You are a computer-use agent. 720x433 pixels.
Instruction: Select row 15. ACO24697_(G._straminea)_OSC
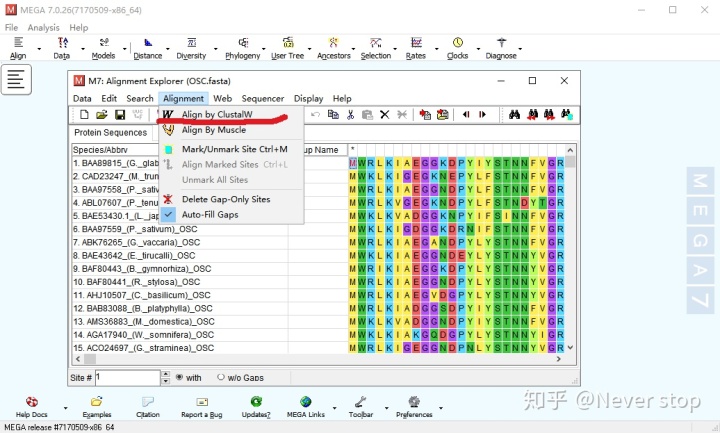(x=180, y=348)
